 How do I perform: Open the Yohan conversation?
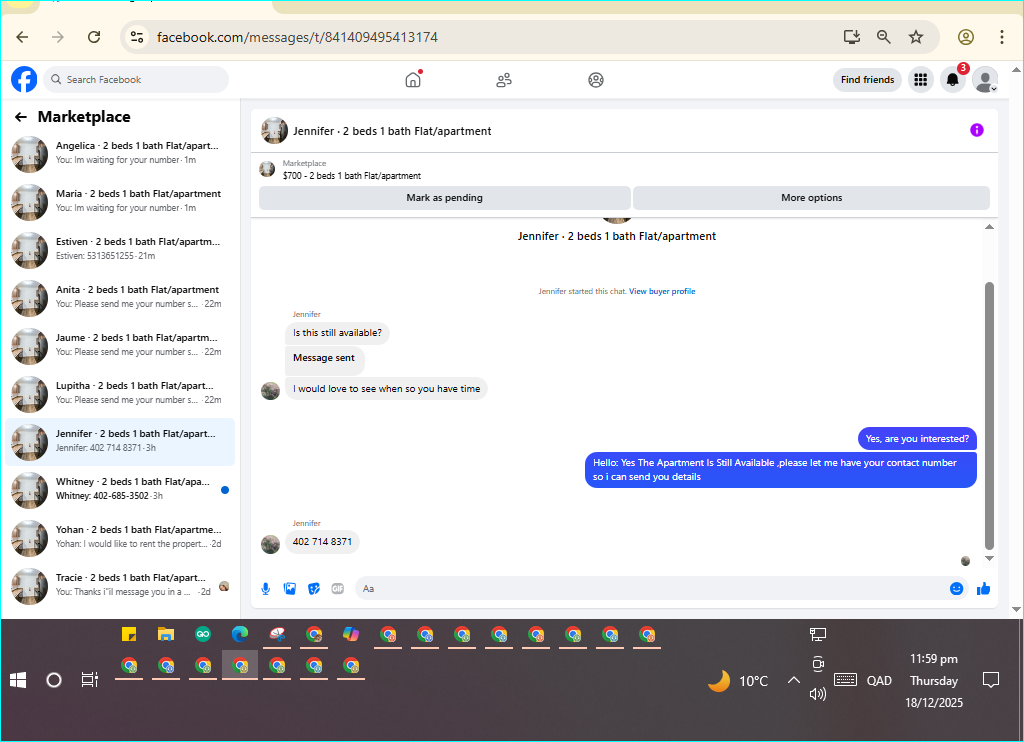tap(120, 538)
